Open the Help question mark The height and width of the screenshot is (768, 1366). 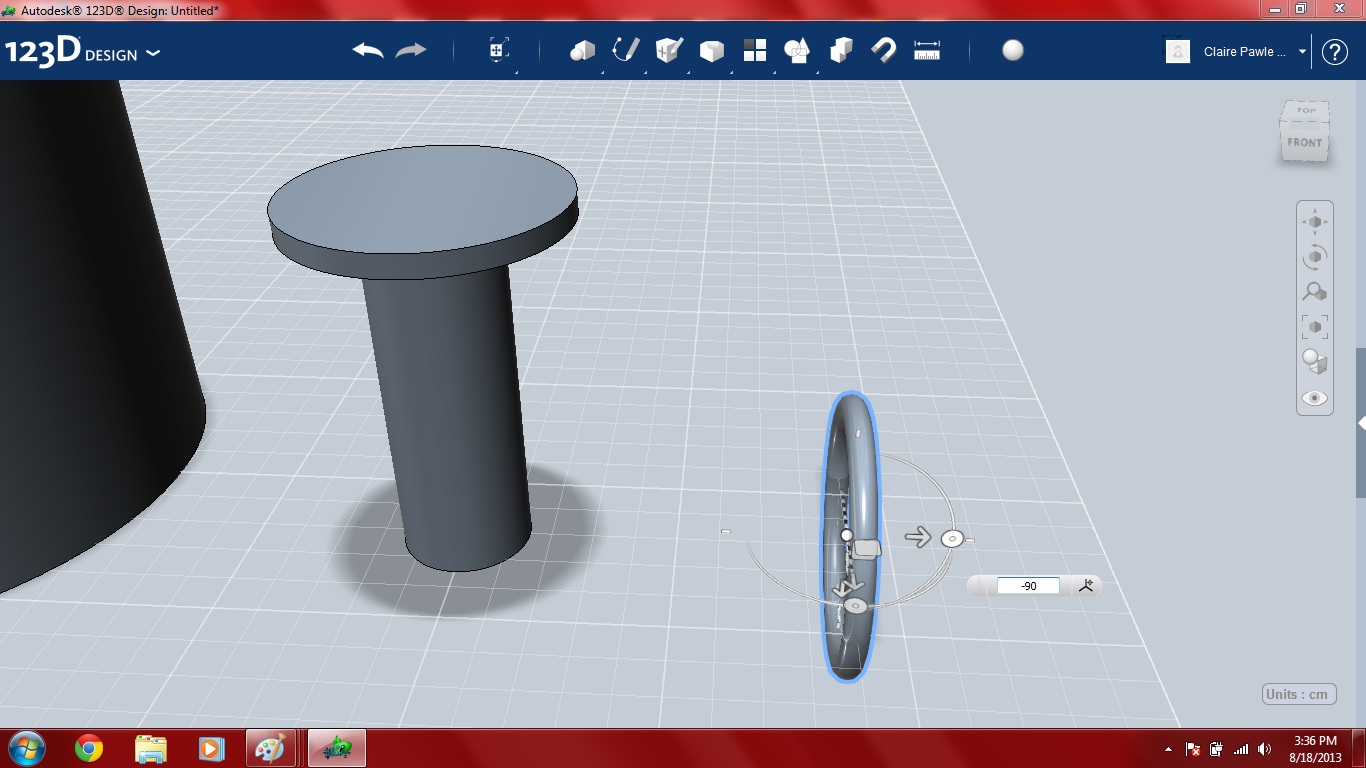pyautogui.click(x=1335, y=52)
